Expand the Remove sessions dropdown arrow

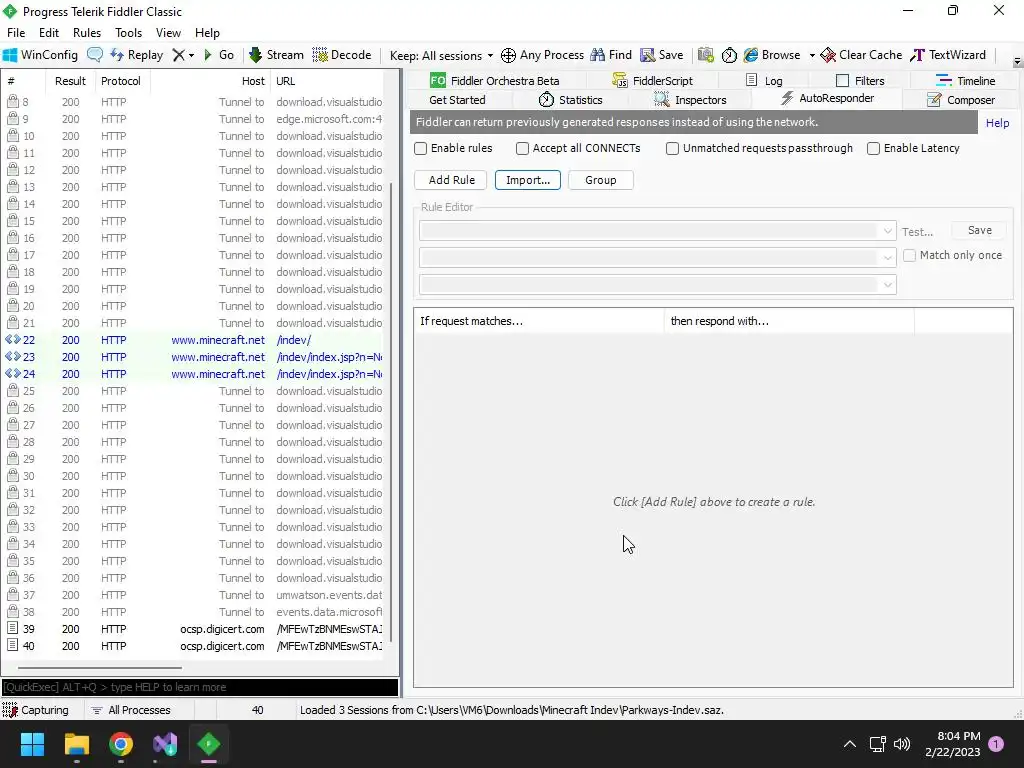(191, 56)
